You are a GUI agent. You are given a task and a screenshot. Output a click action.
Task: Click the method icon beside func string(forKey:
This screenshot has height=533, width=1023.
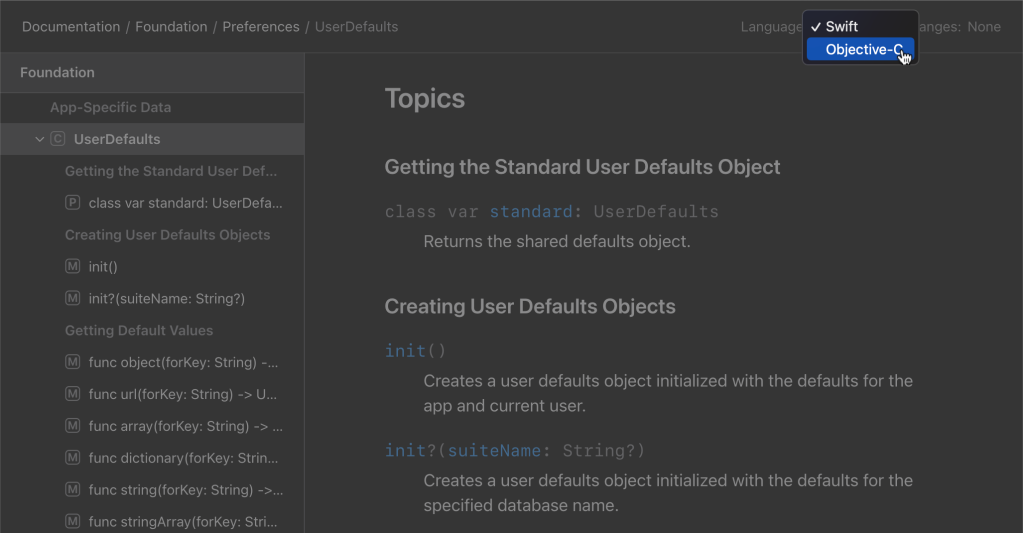click(72, 489)
